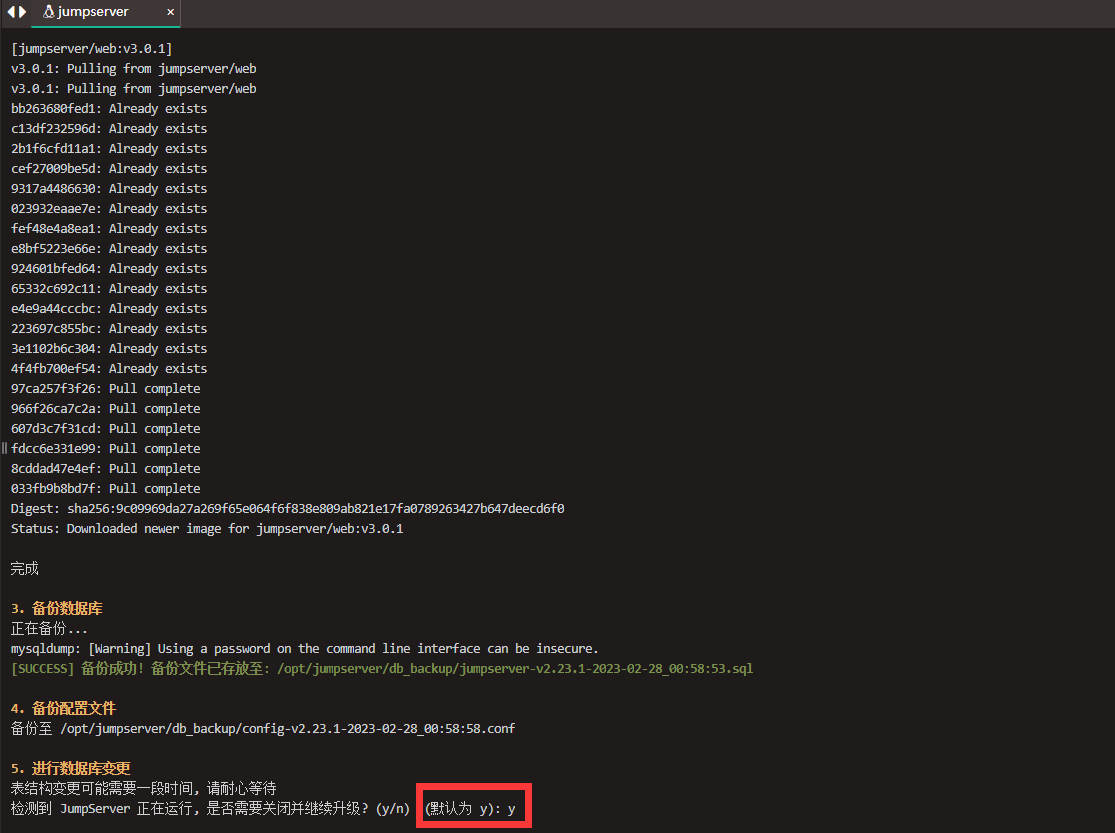Click the next-tab navigation arrow
This screenshot has height=833, width=1115.
22,12
